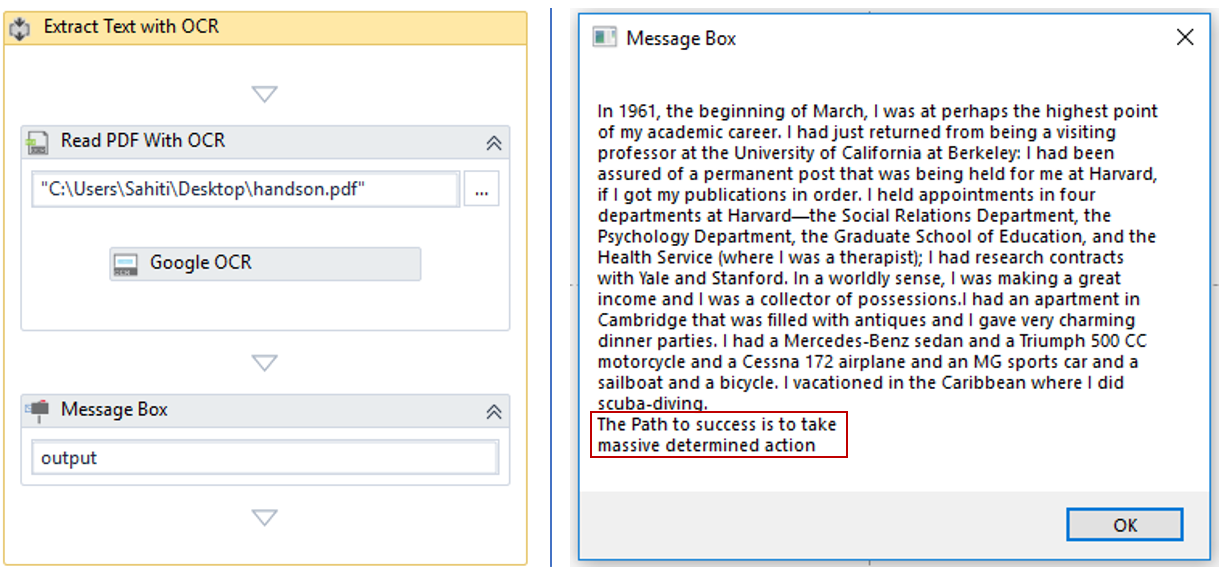Screen dimensions: 1219x575
Task: Click the Message Box dialog title text
Action: click(x=681, y=39)
